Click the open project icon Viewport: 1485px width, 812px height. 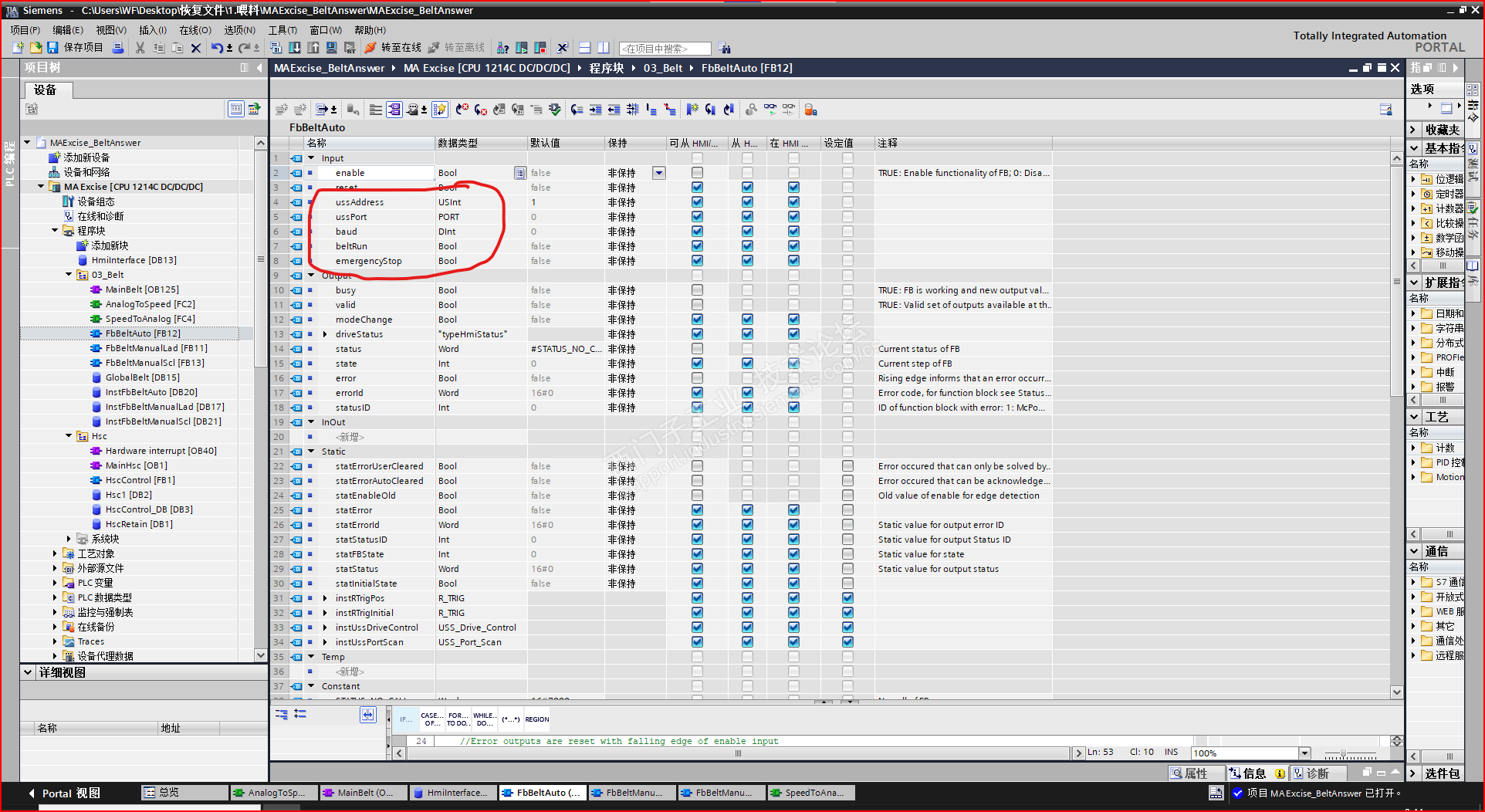pos(36,48)
